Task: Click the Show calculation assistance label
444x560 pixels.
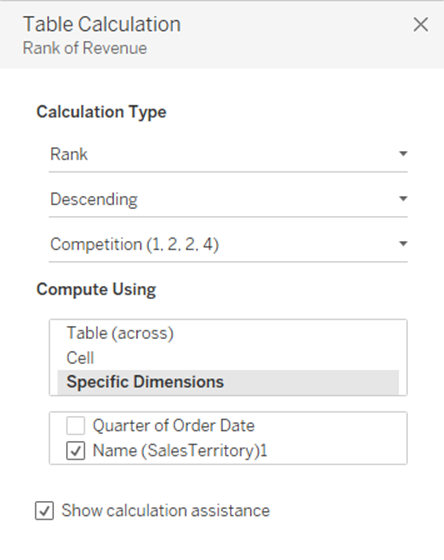Action: pos(165,510)
